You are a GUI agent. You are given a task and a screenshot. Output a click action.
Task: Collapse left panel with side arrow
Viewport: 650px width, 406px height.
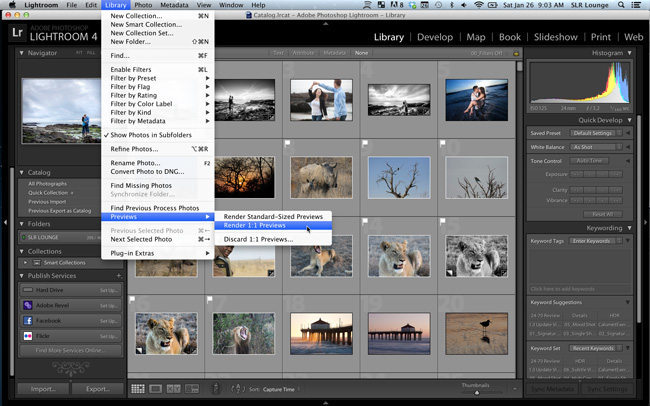[x=5, y=223]
